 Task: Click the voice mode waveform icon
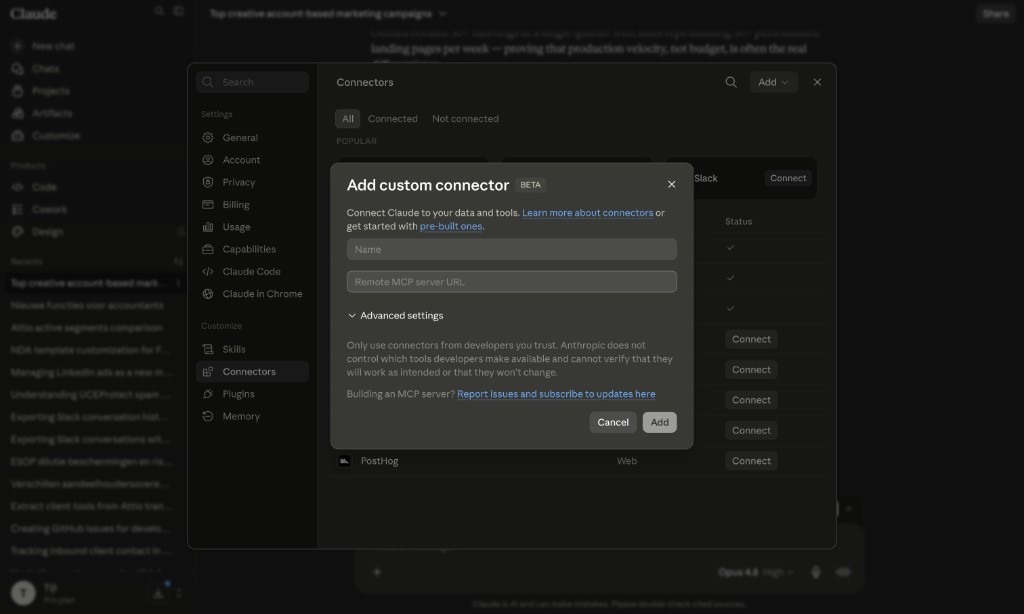pos(843,572)
